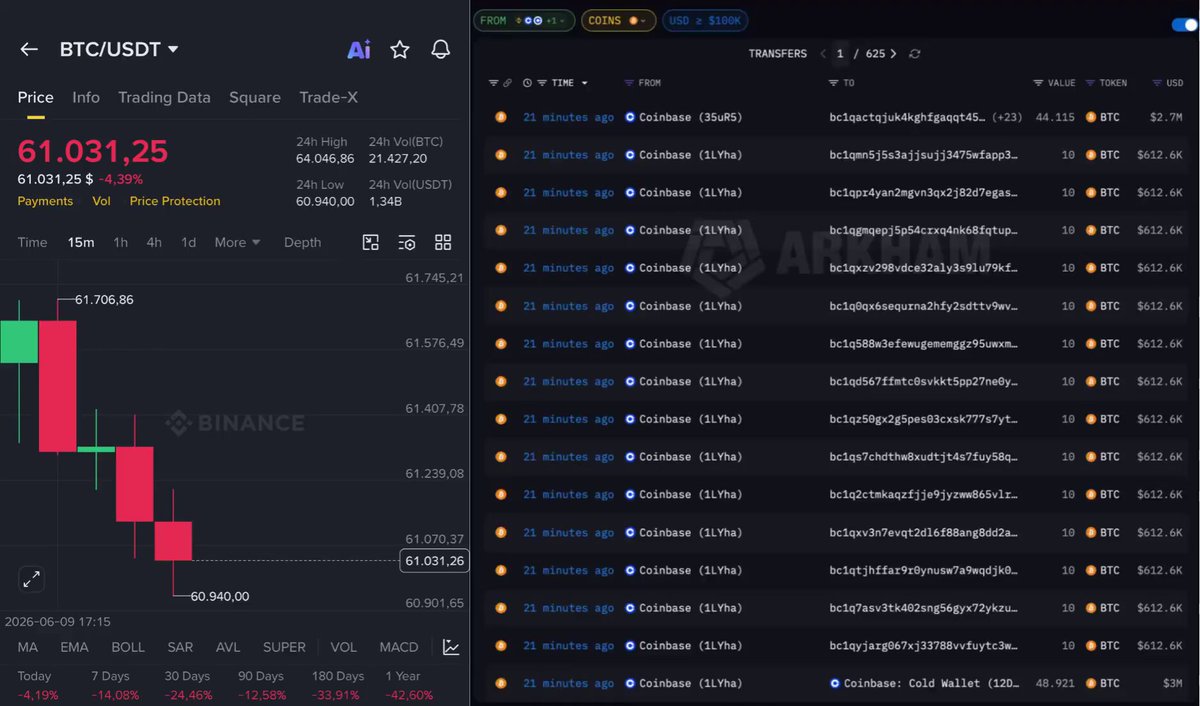The width and height of the screenshot is (1200, 706).
Task: Enable the EMA indicator
Action: click(x=74, y=647)
